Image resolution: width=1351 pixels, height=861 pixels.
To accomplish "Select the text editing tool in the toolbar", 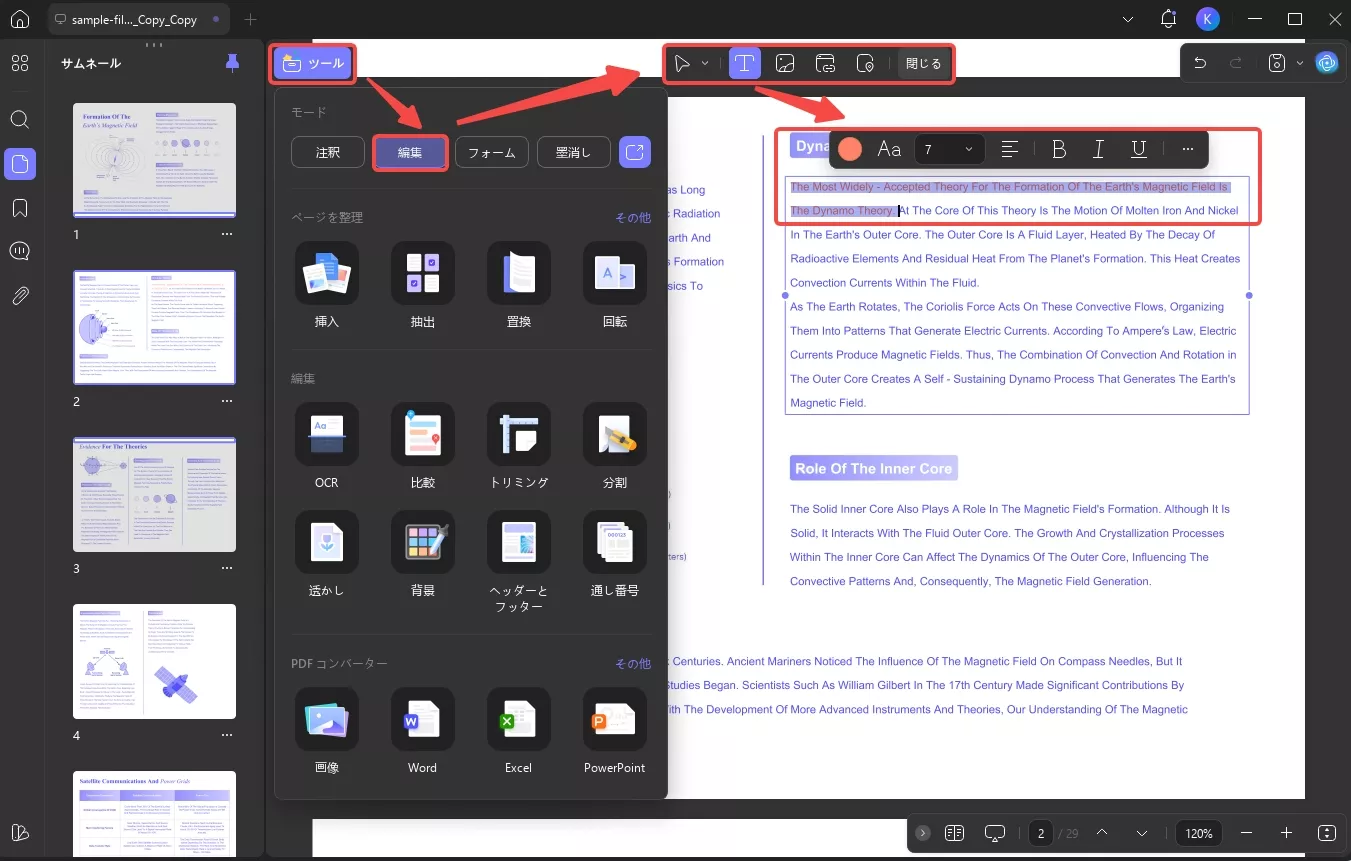I will (744, 63).
